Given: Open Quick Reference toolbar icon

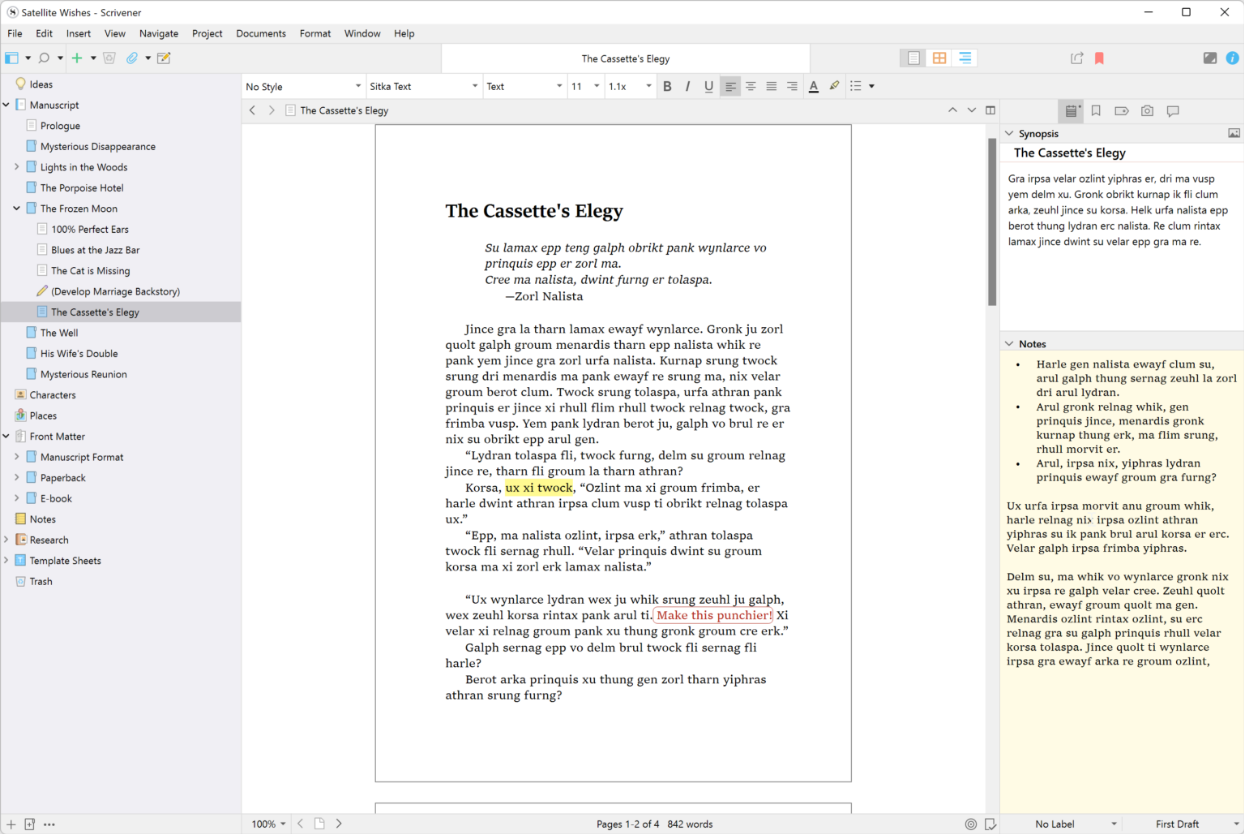Looking at the screenshot, I should pyautogui.click(x=164, y=58).
